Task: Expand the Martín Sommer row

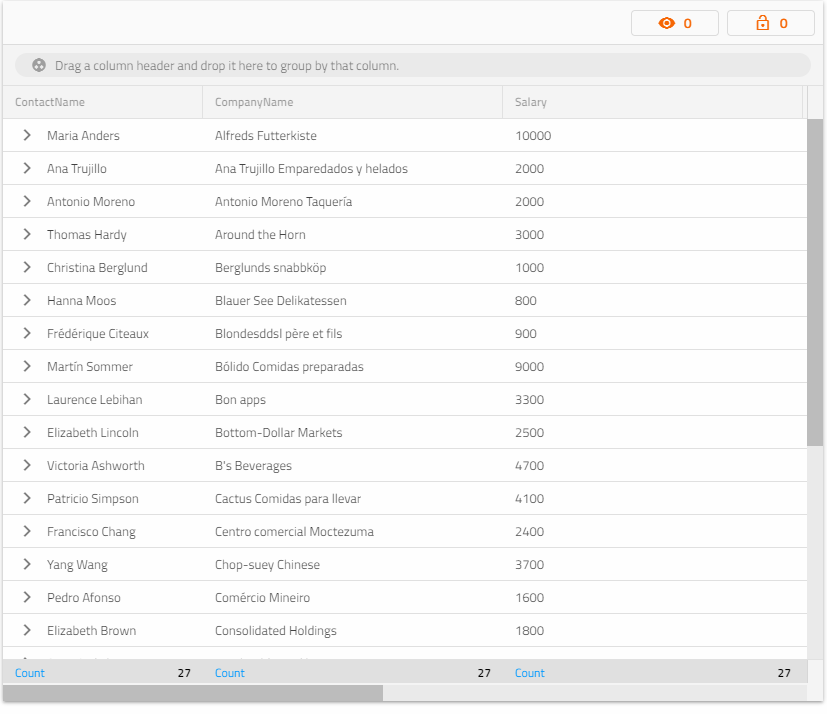Action: 27,366
